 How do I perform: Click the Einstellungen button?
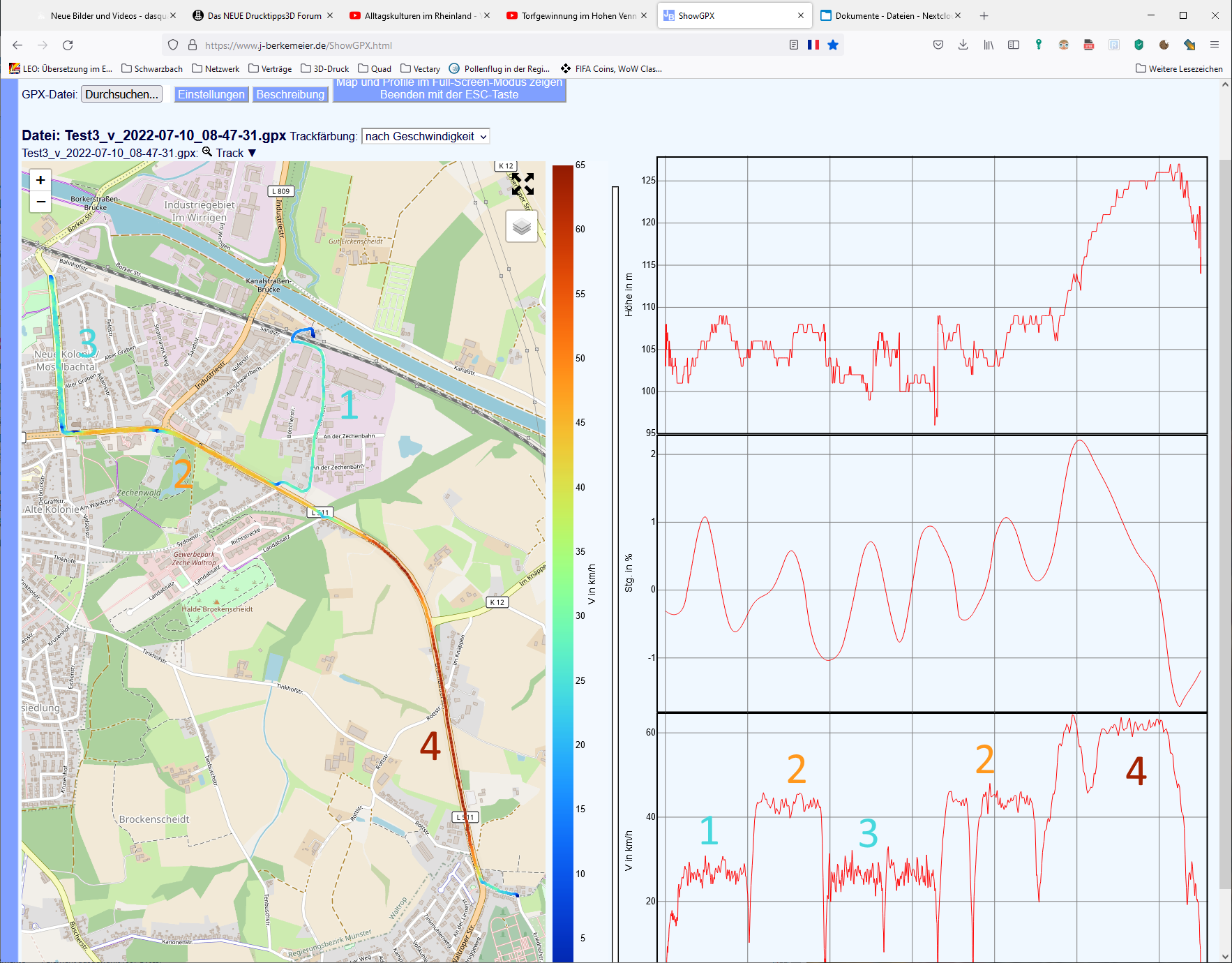pos(211,94)
